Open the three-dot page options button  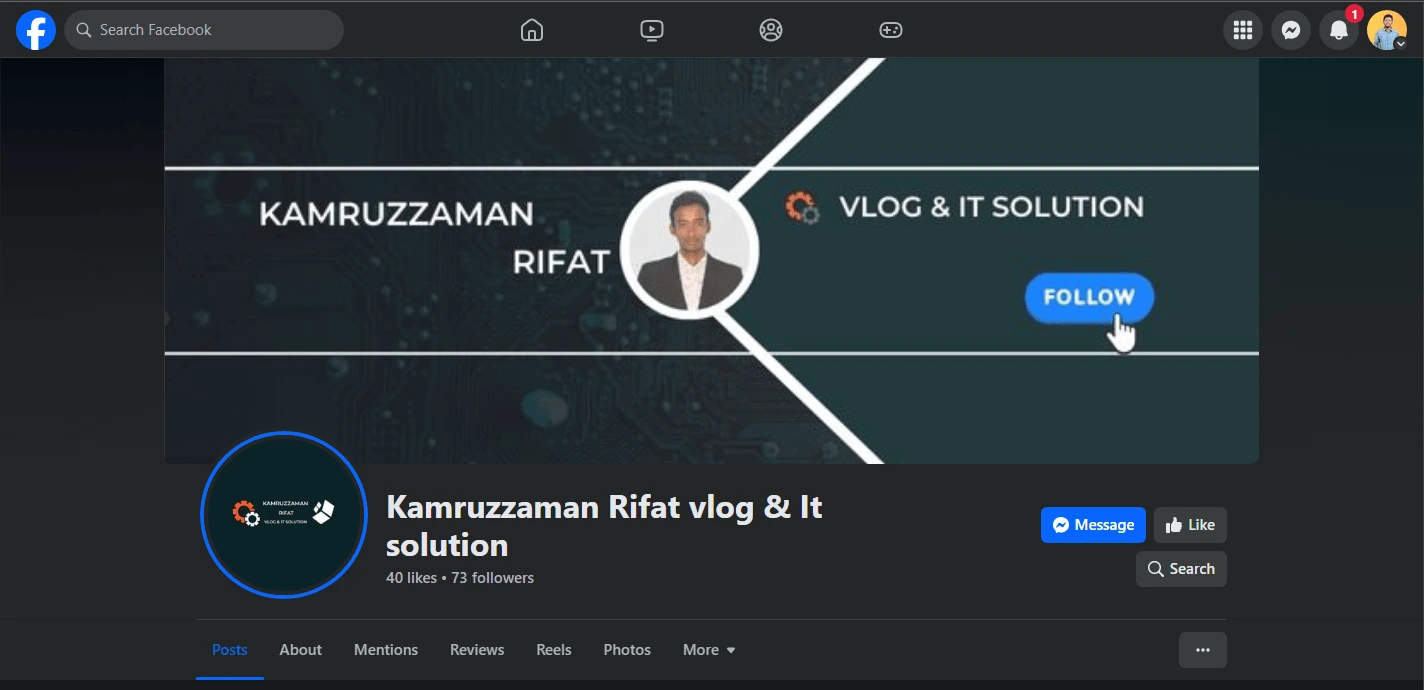1203,650
